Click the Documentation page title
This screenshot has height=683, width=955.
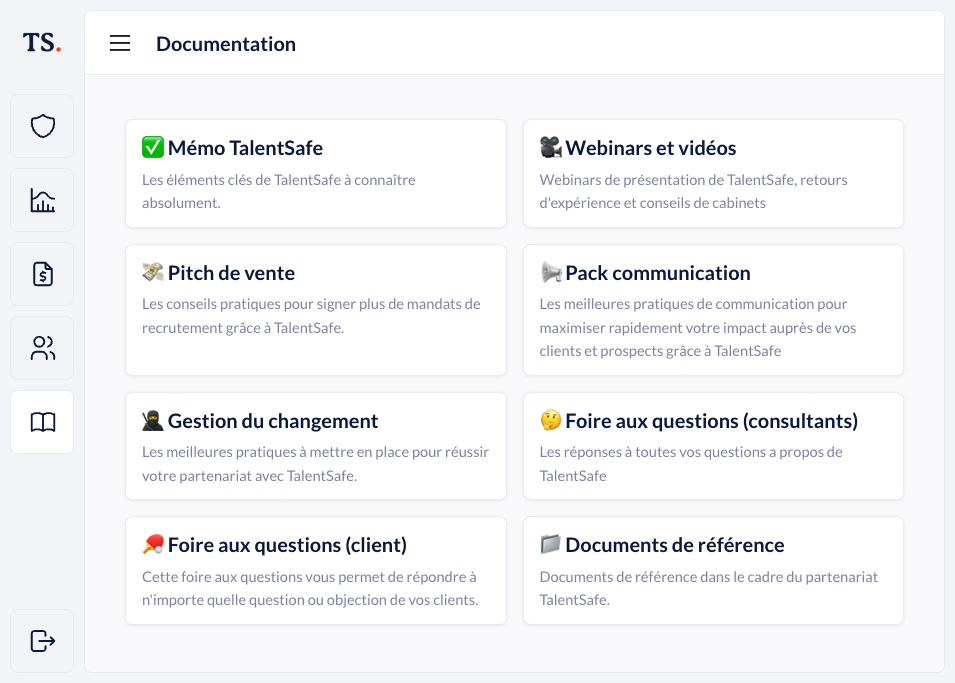click(x=226, y=43)
